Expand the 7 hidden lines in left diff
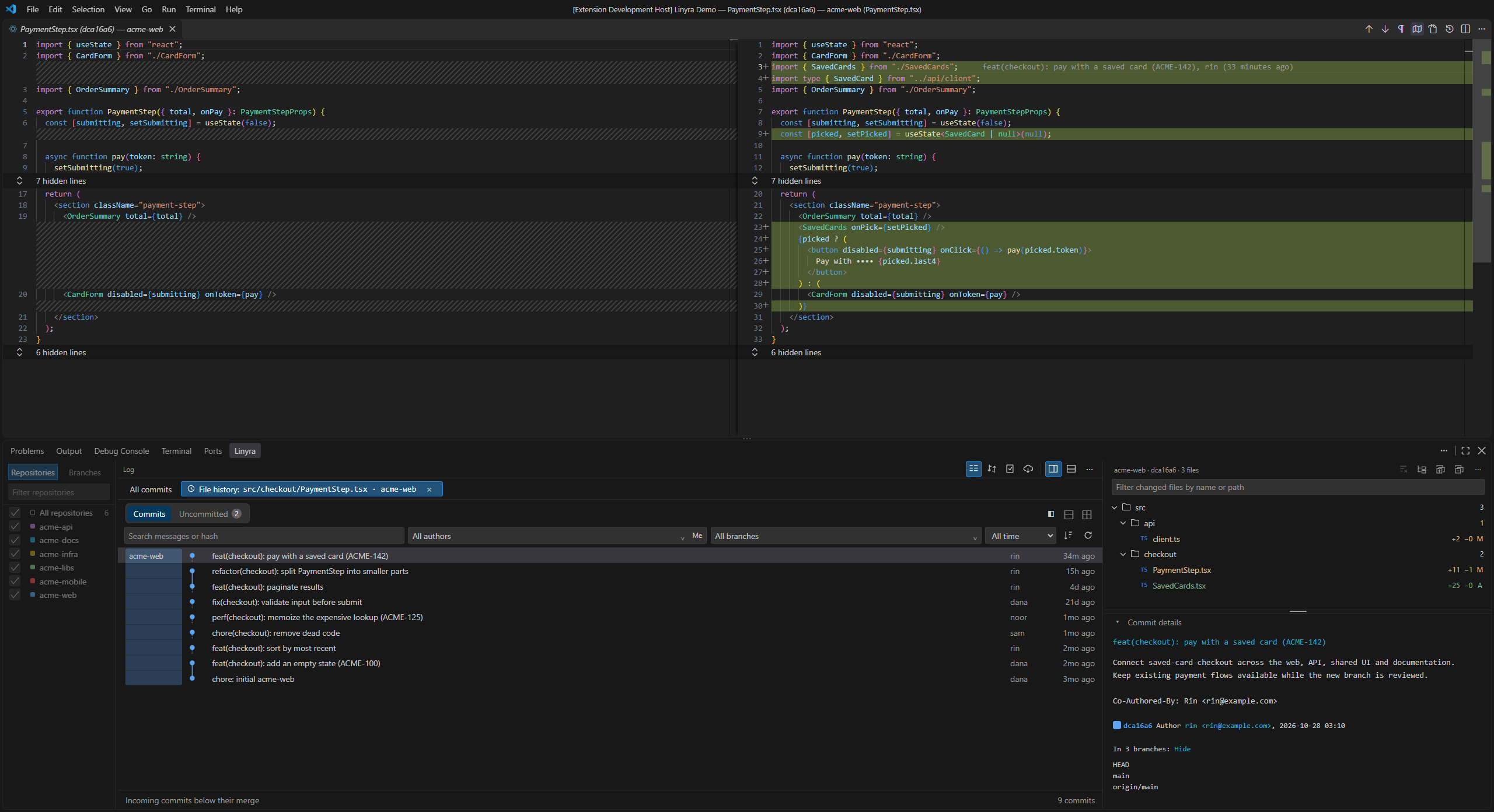Viewport: 1494px width, 812px height. click(x=19, y=181)
